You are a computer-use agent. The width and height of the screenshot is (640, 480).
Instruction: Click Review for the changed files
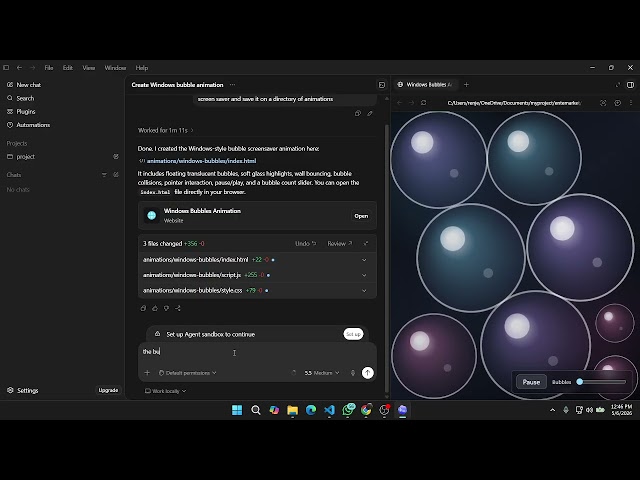pos(340,244)
